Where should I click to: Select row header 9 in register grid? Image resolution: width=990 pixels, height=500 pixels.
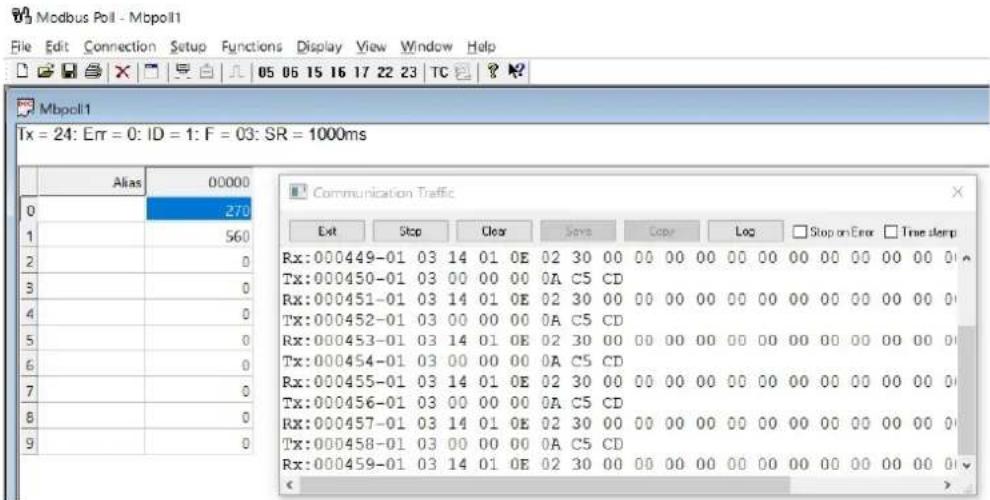[x=29, y=443]
